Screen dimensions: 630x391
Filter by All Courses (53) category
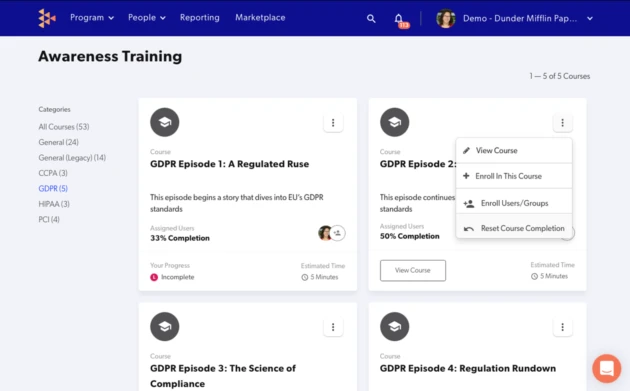[64, 127]
